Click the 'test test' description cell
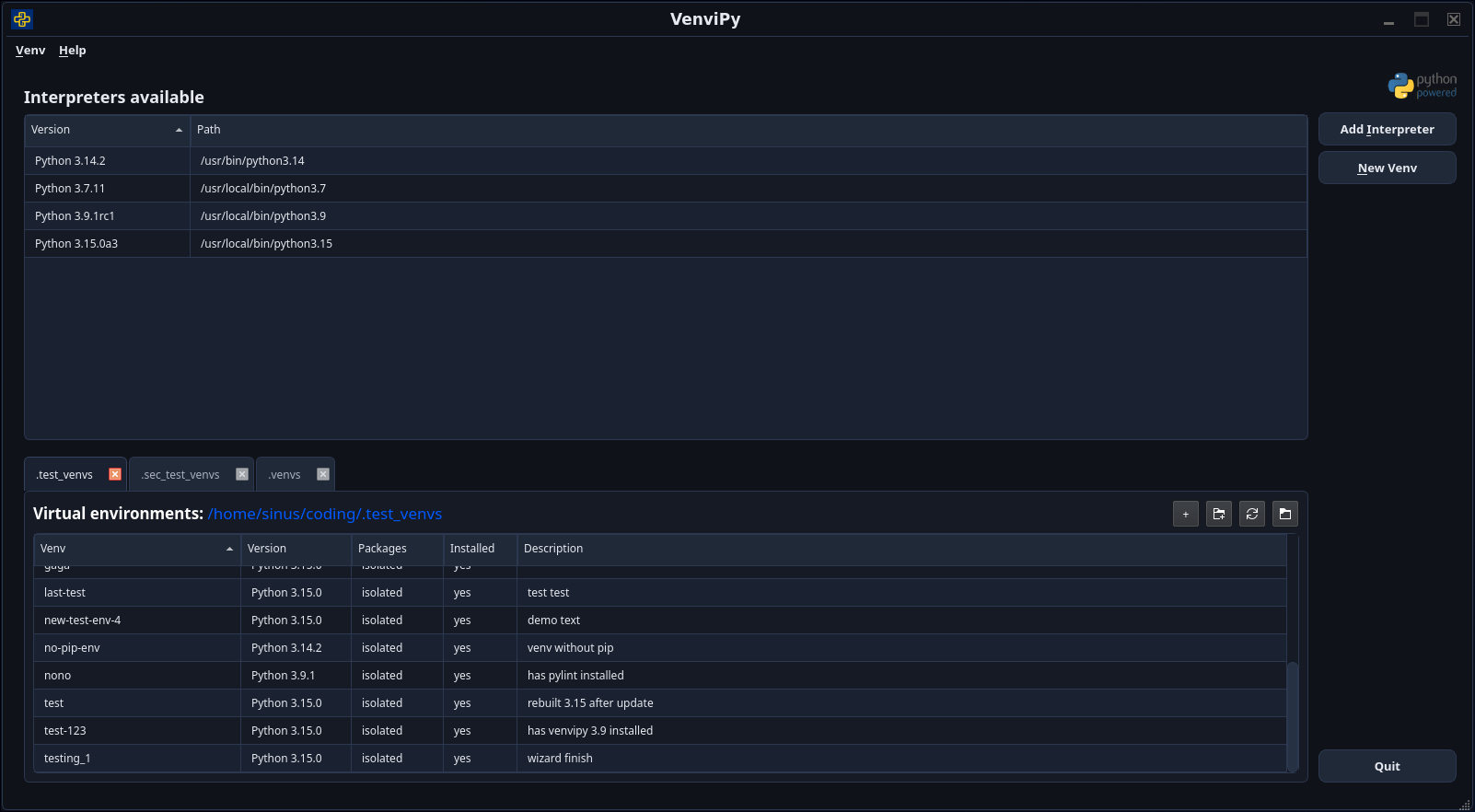This screenshot has width=1475, height=812. (x=901, y=593)
